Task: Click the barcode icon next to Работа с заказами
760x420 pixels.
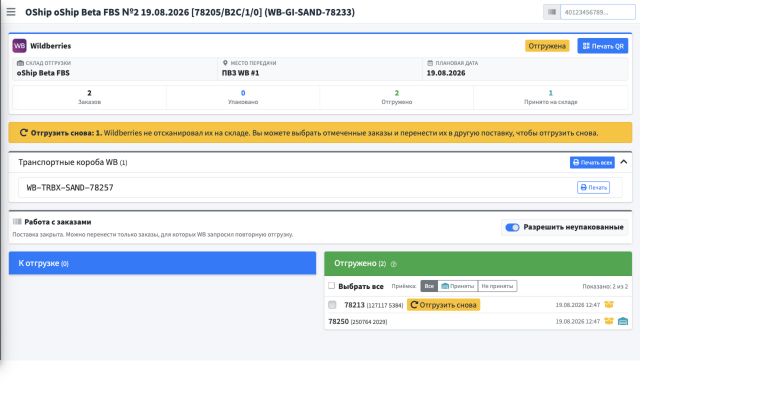Action: (x=17, y=221)
